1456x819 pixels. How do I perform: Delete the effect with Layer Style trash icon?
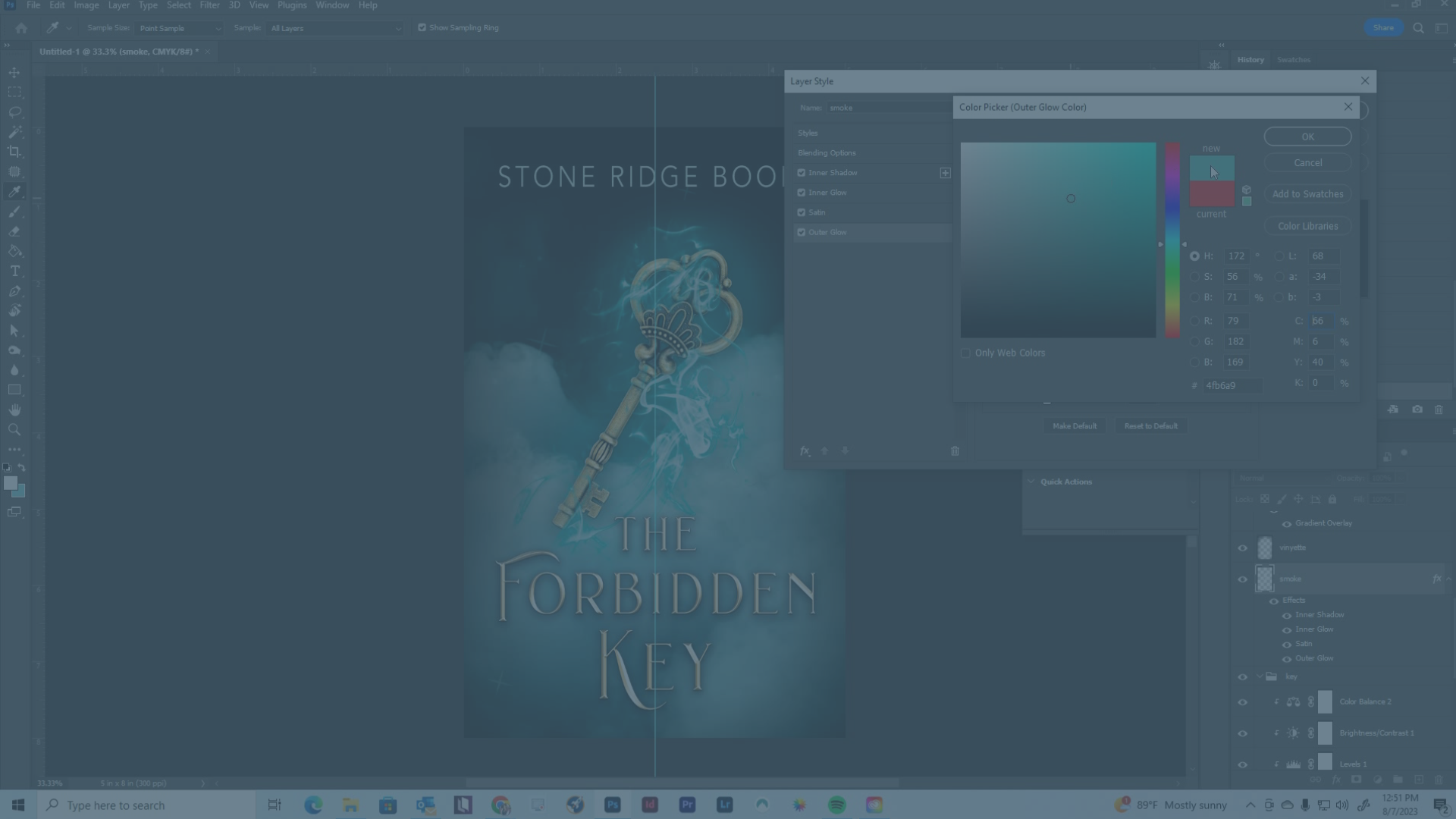tap(955, 451)
